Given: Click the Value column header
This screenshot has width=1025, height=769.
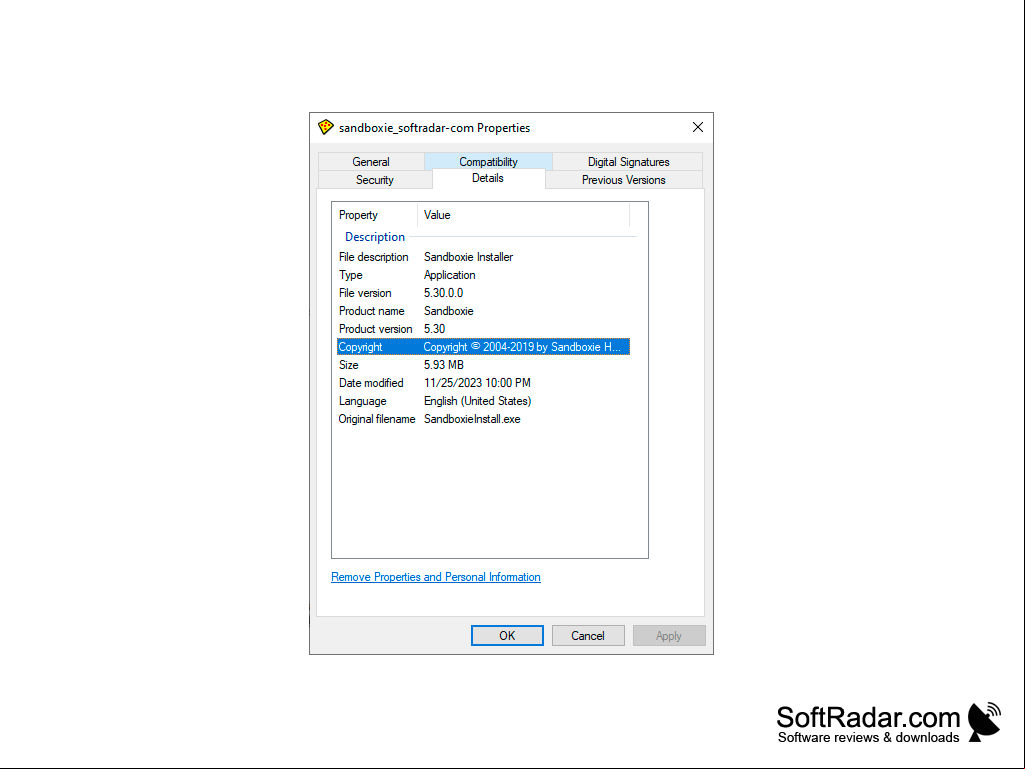Looking at the screenshot, I should (523, 215).
